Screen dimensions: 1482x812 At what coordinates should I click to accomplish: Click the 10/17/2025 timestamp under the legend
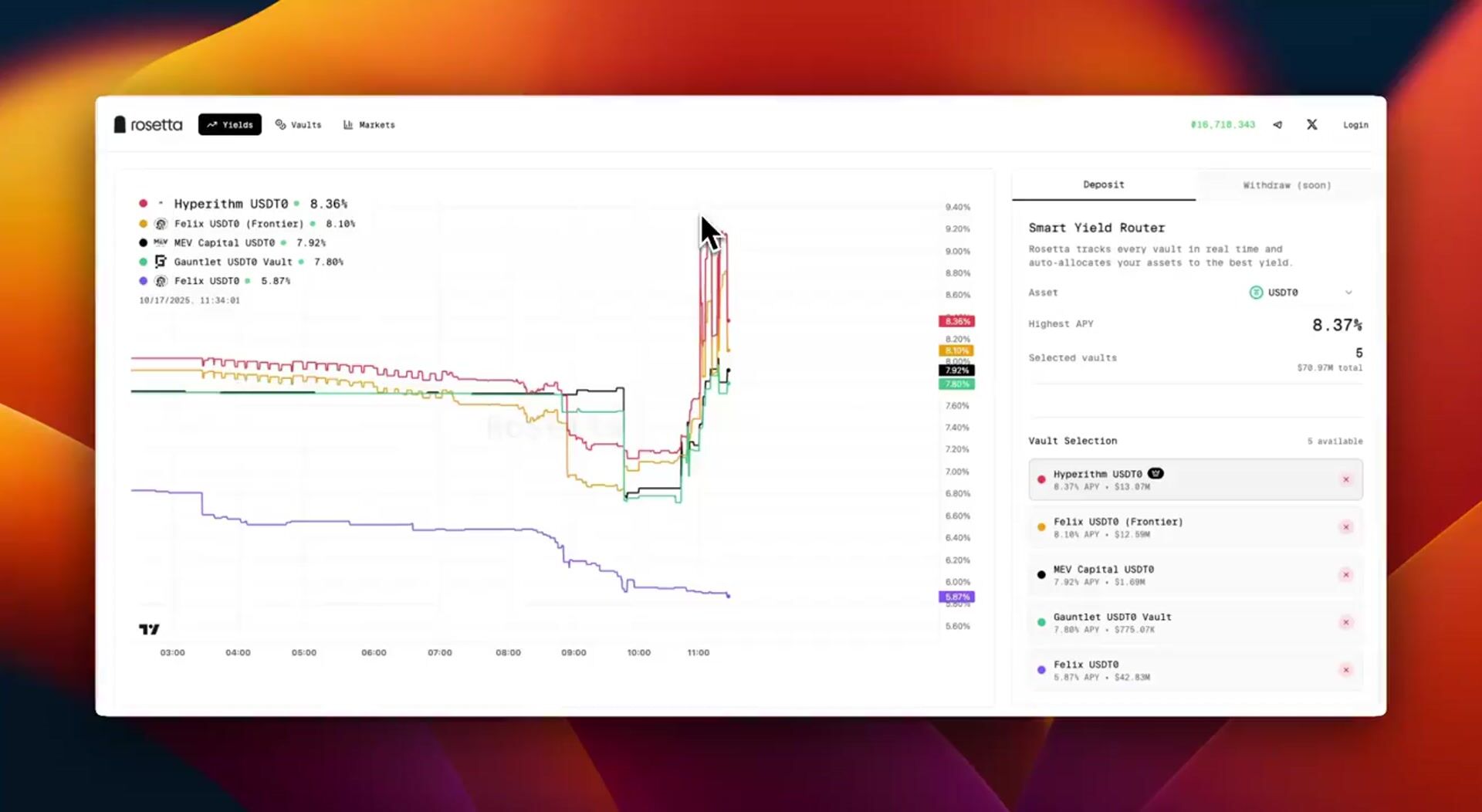(189, 300)
